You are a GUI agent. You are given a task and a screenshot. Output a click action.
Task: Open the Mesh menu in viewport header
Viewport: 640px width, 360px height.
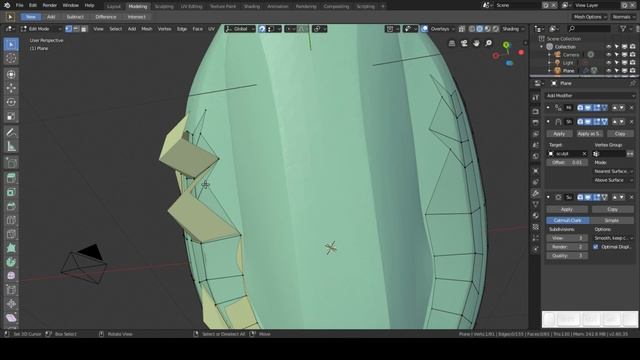(147, 29)
